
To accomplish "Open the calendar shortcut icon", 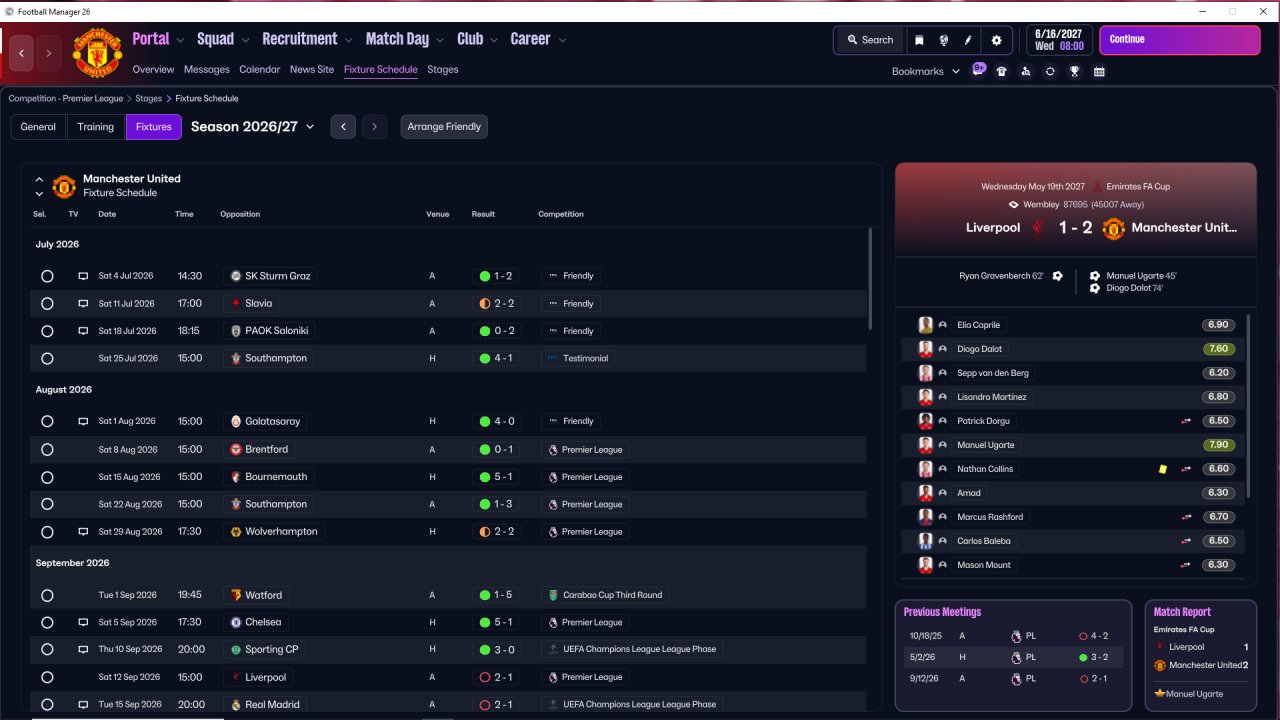I will click(1099, 72).
